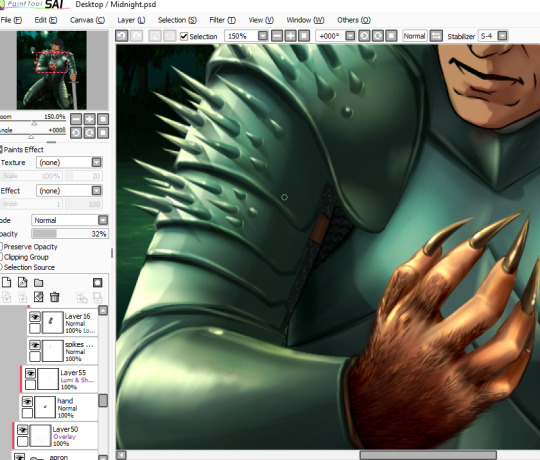Enable Preserve Opacity option
The width and height of the screenshot is (540, 460).
click(x=1, y=247)
